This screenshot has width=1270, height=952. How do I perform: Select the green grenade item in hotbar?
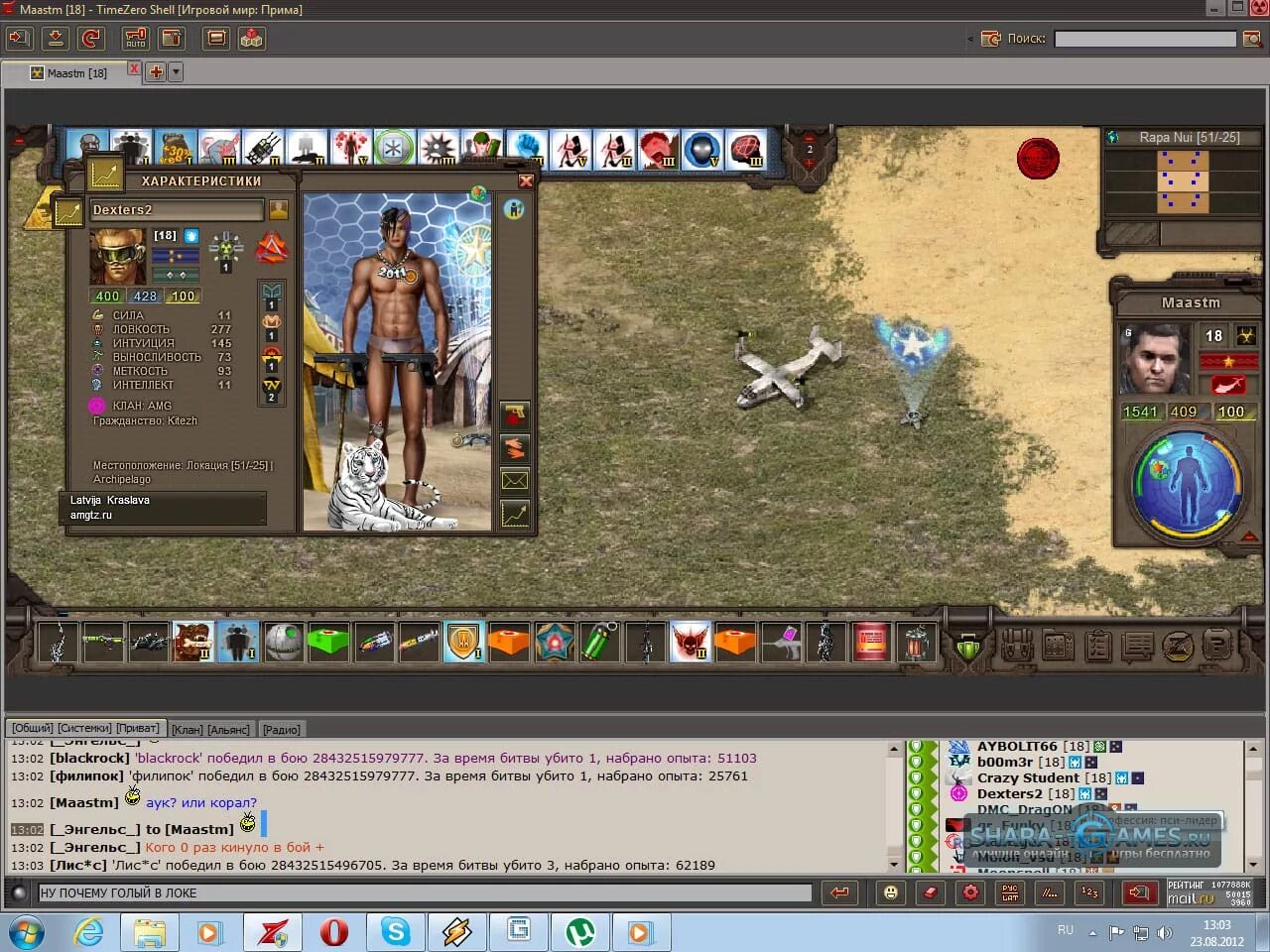click(x=599, y=643)
